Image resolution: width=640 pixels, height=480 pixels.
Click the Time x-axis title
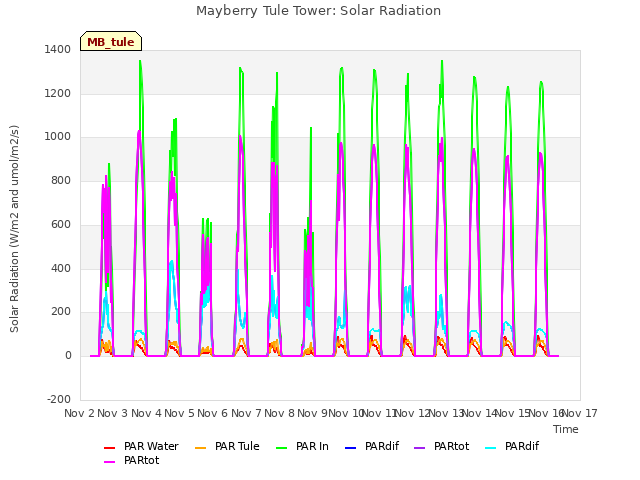point(566,429)
